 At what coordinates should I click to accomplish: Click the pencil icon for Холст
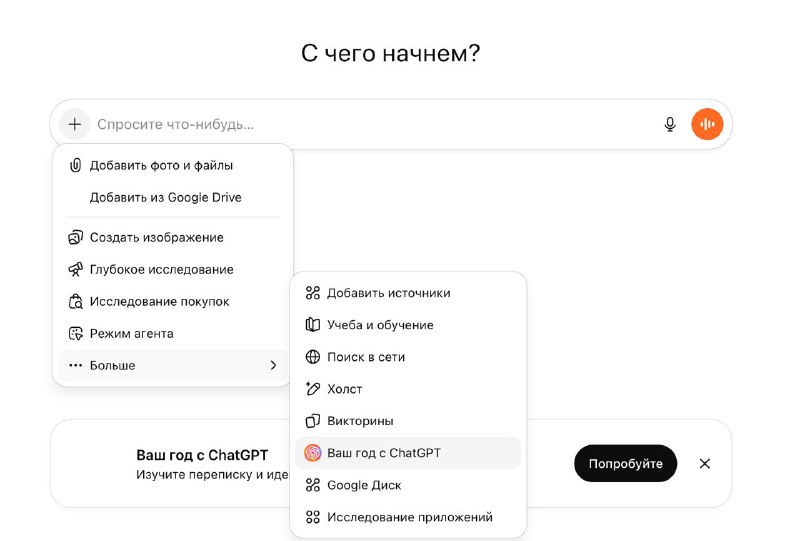tap(313, 389)
